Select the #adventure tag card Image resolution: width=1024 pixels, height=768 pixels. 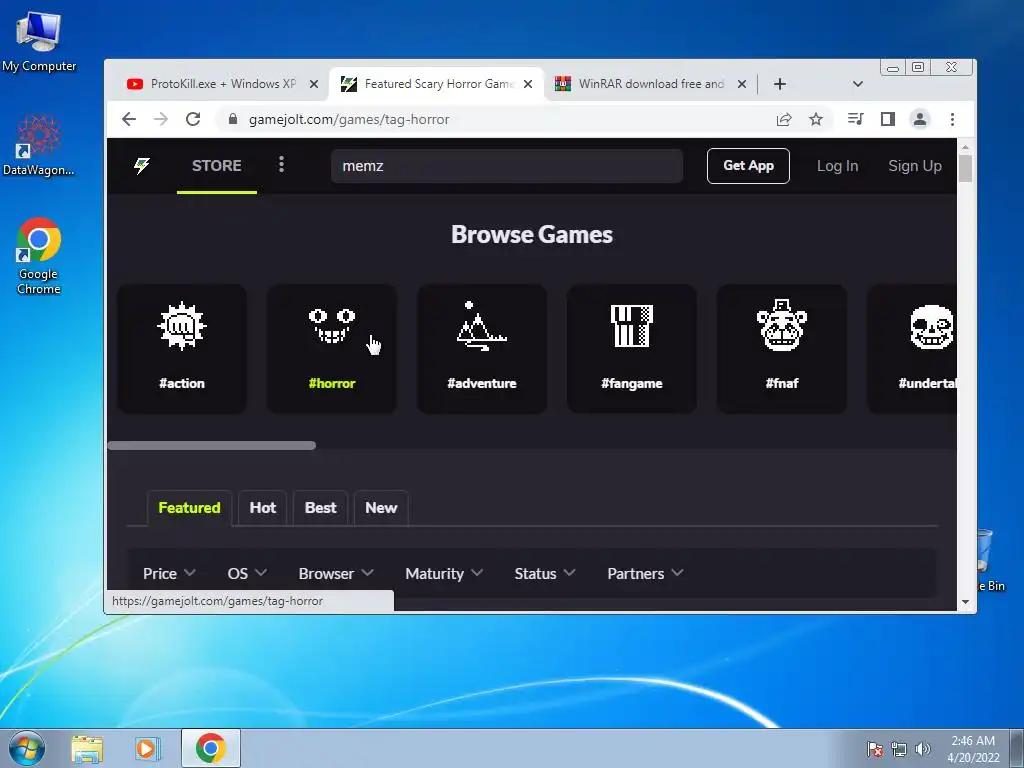coord(482,348)
